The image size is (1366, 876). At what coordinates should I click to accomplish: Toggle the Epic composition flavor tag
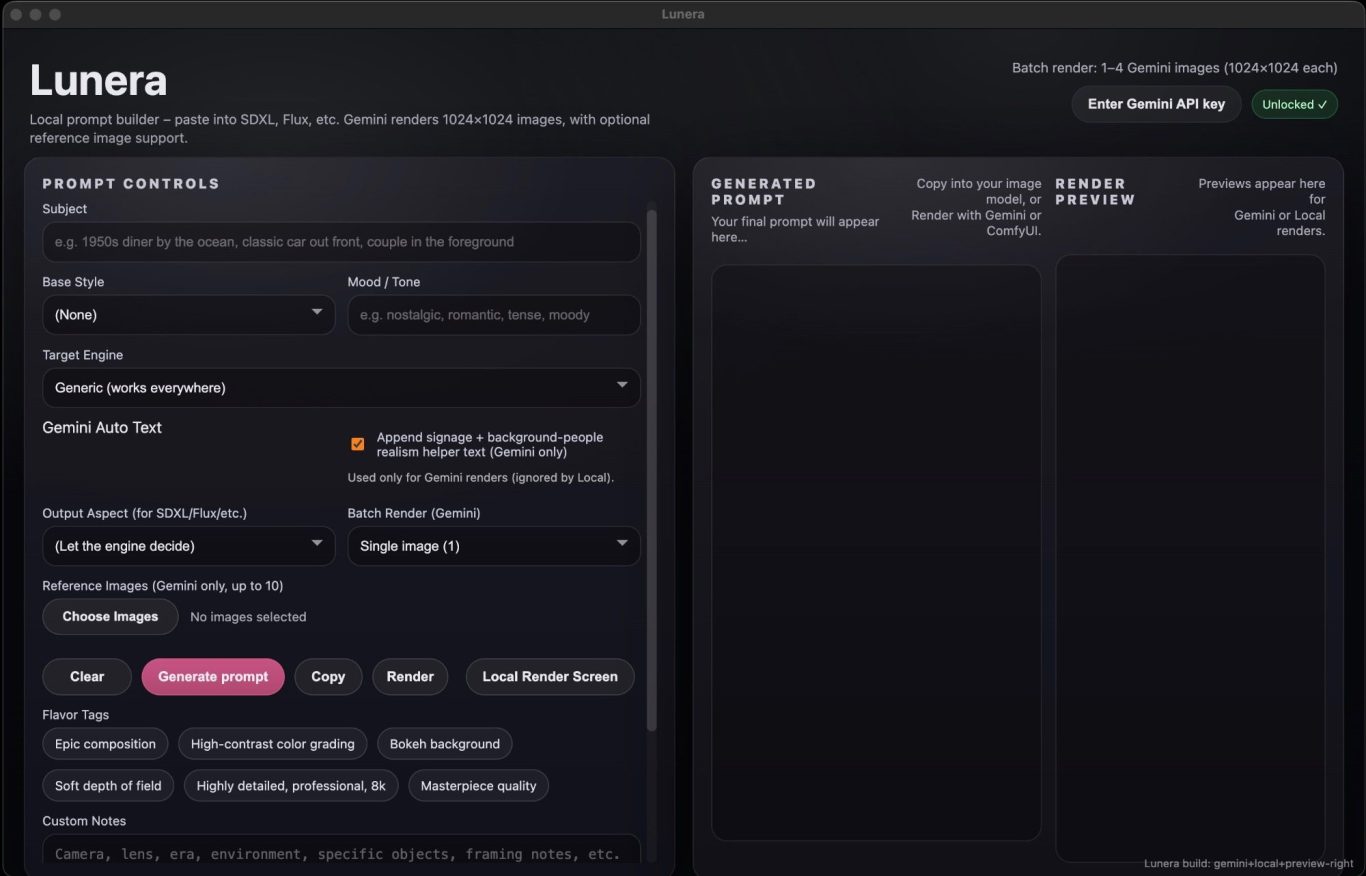point(105,744)
